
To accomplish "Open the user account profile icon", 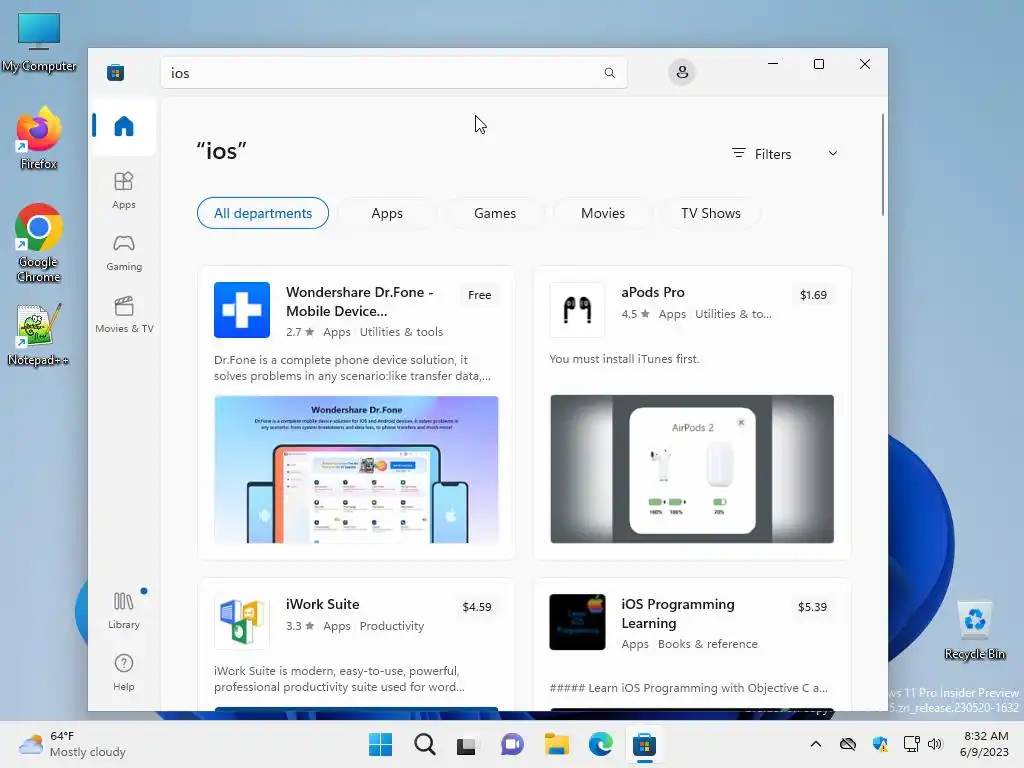I will point(682,72).
